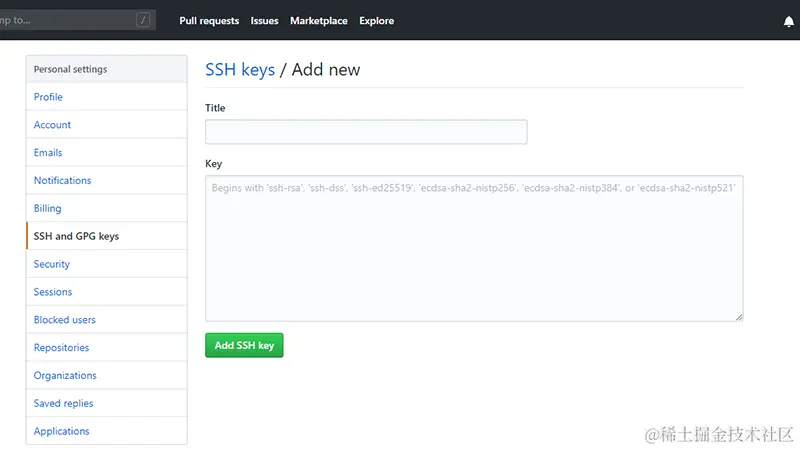Open Sessions settings
This screenshot has height=450, width=800.
pos(107,292)
